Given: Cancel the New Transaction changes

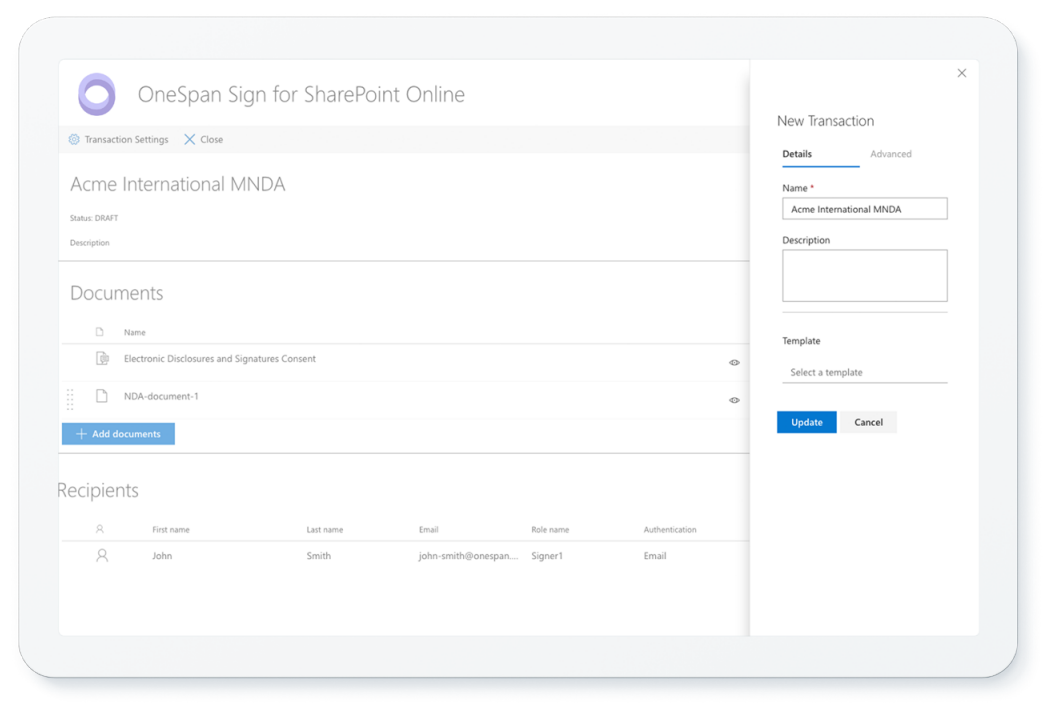Looking at the screenshot, I should pos(867,422).
